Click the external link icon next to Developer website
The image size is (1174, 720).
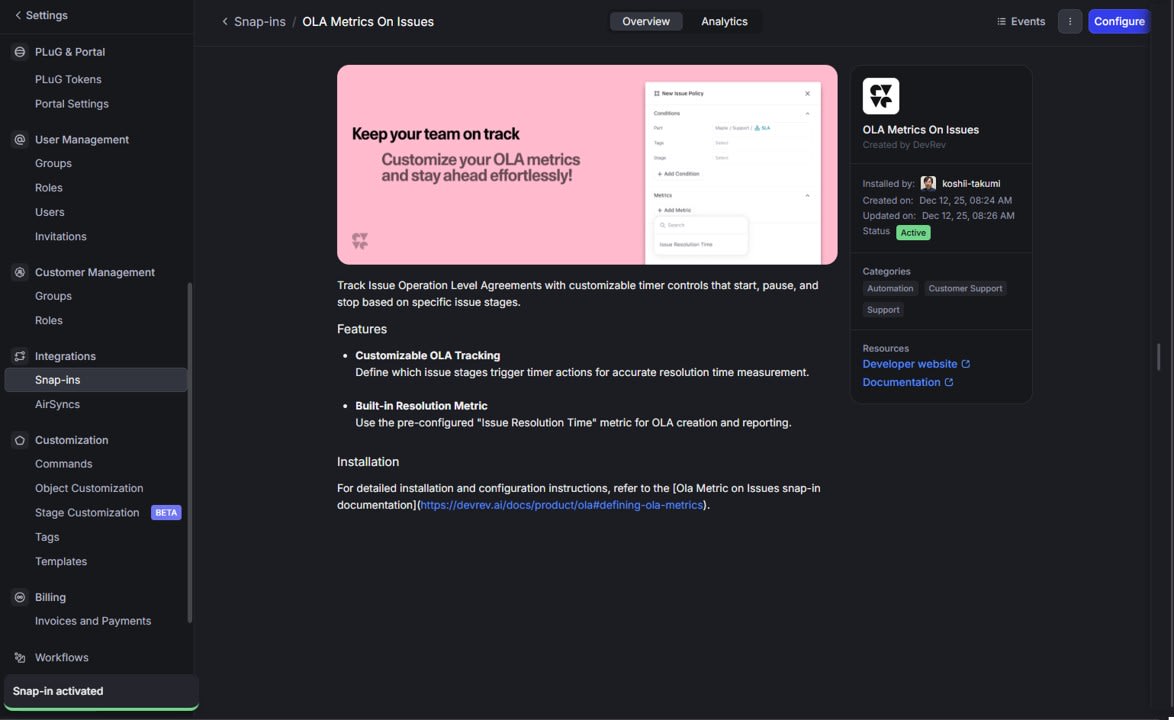click(965, 364)
